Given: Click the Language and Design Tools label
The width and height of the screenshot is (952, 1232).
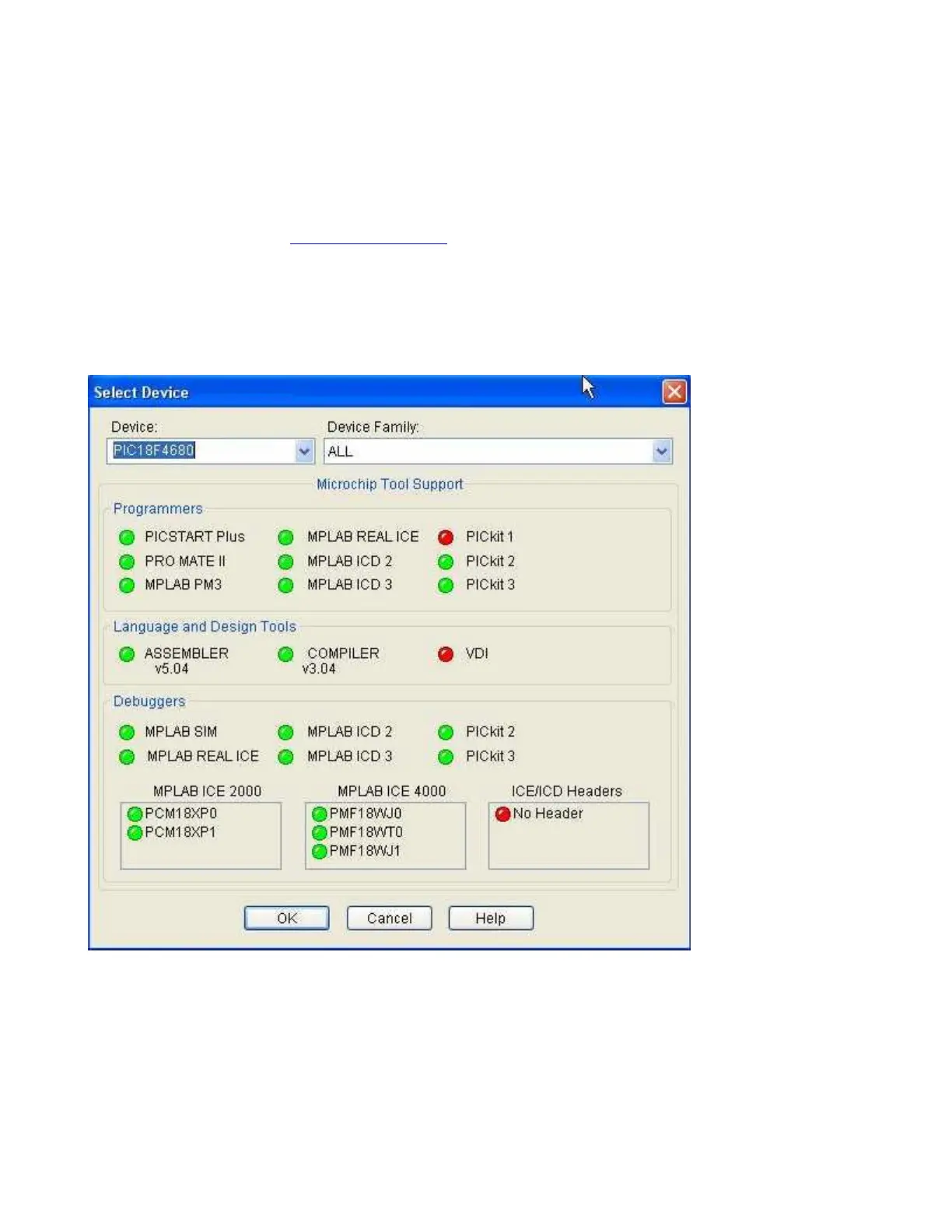Looking at the screenshot, I should point(205,627).
